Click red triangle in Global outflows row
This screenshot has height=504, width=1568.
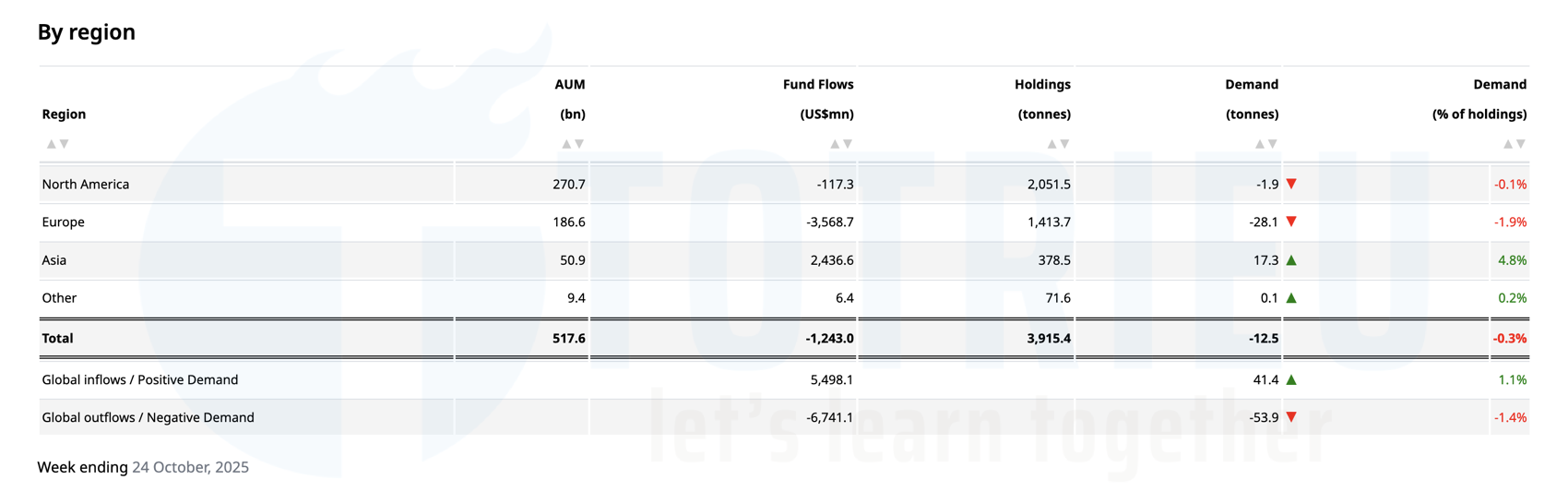1291,417
